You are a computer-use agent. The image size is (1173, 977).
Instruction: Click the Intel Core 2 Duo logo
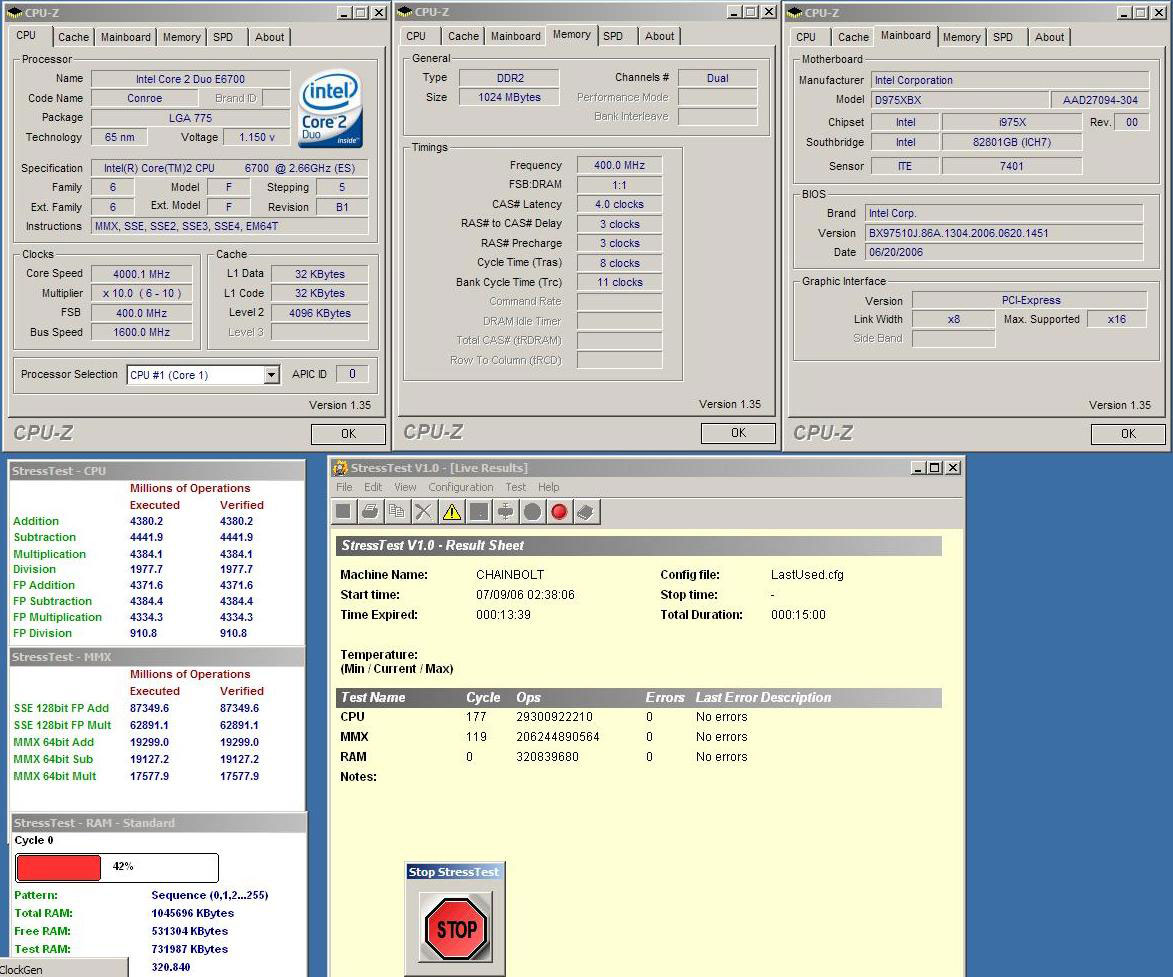[x=330, y=108]
